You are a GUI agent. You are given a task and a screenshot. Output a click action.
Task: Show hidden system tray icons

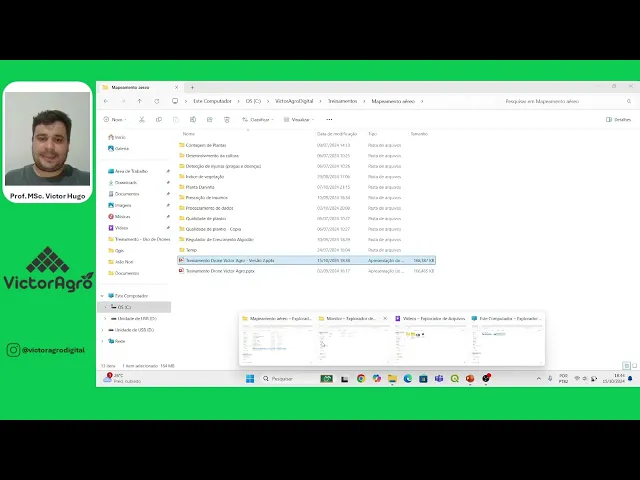pyautogui.click(x=539, y=379)
